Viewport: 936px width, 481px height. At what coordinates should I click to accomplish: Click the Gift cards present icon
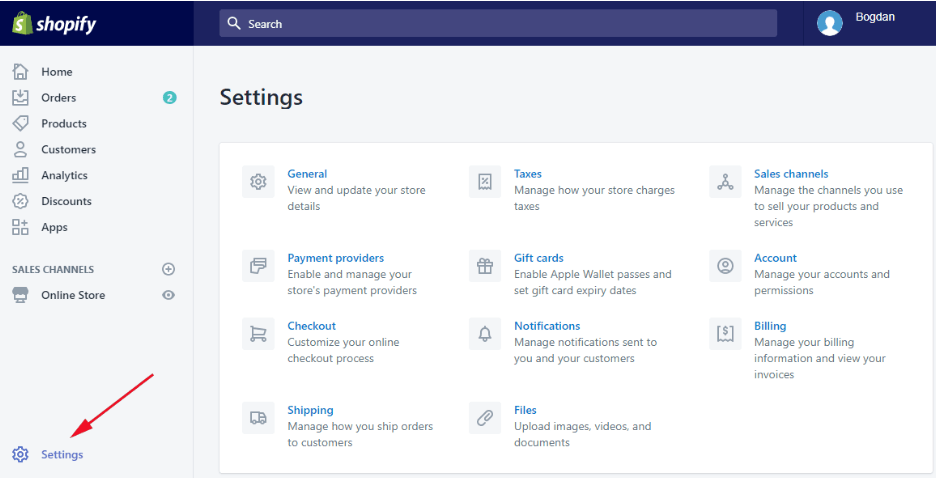(x=485, y=266)
